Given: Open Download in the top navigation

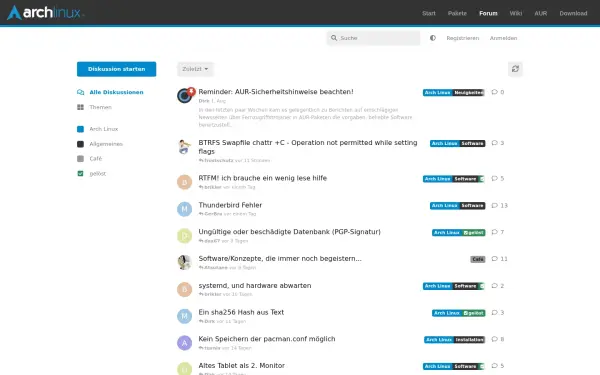Looking at the screenshot, I should pos(573,13).
